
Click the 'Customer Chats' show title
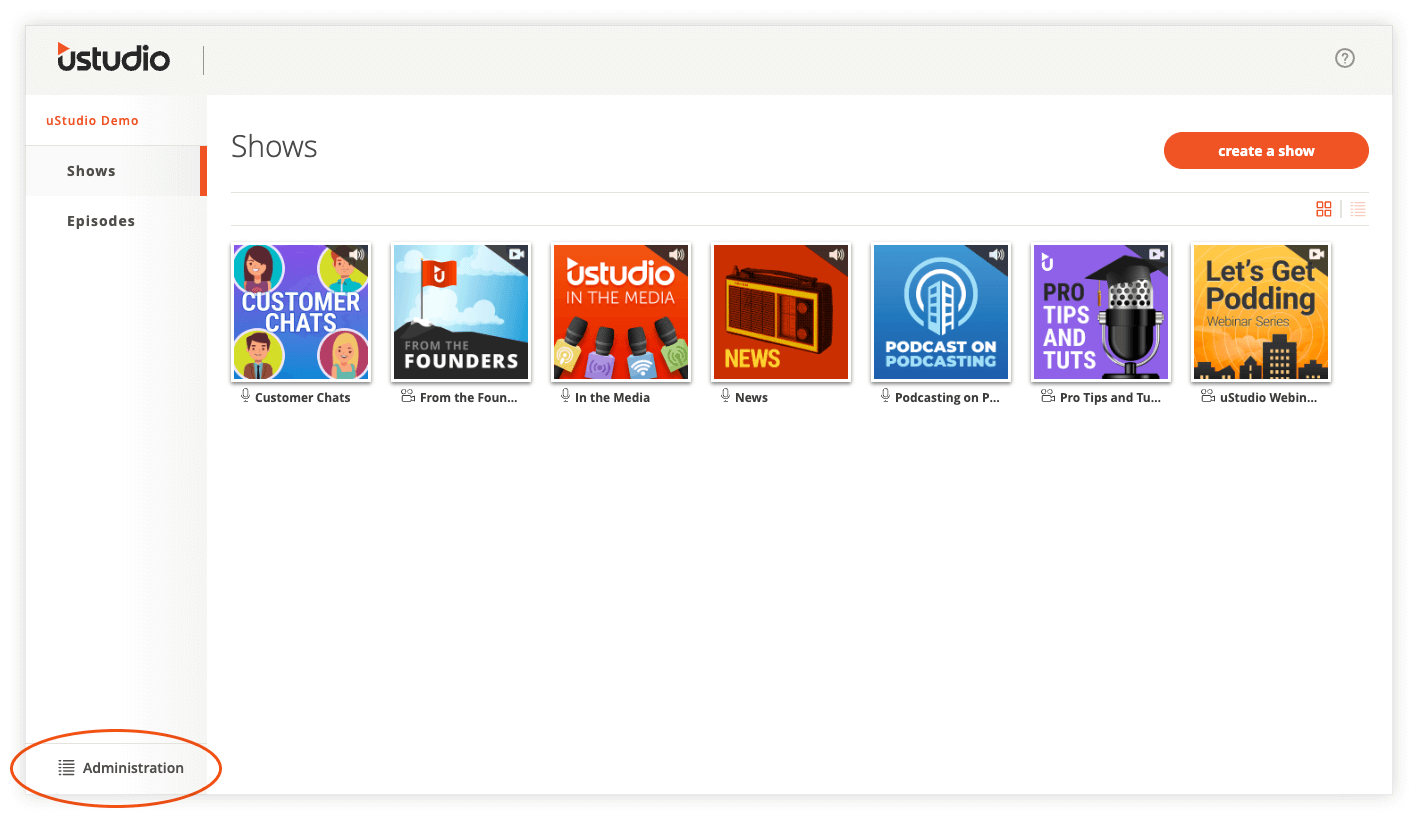point(303,397)
